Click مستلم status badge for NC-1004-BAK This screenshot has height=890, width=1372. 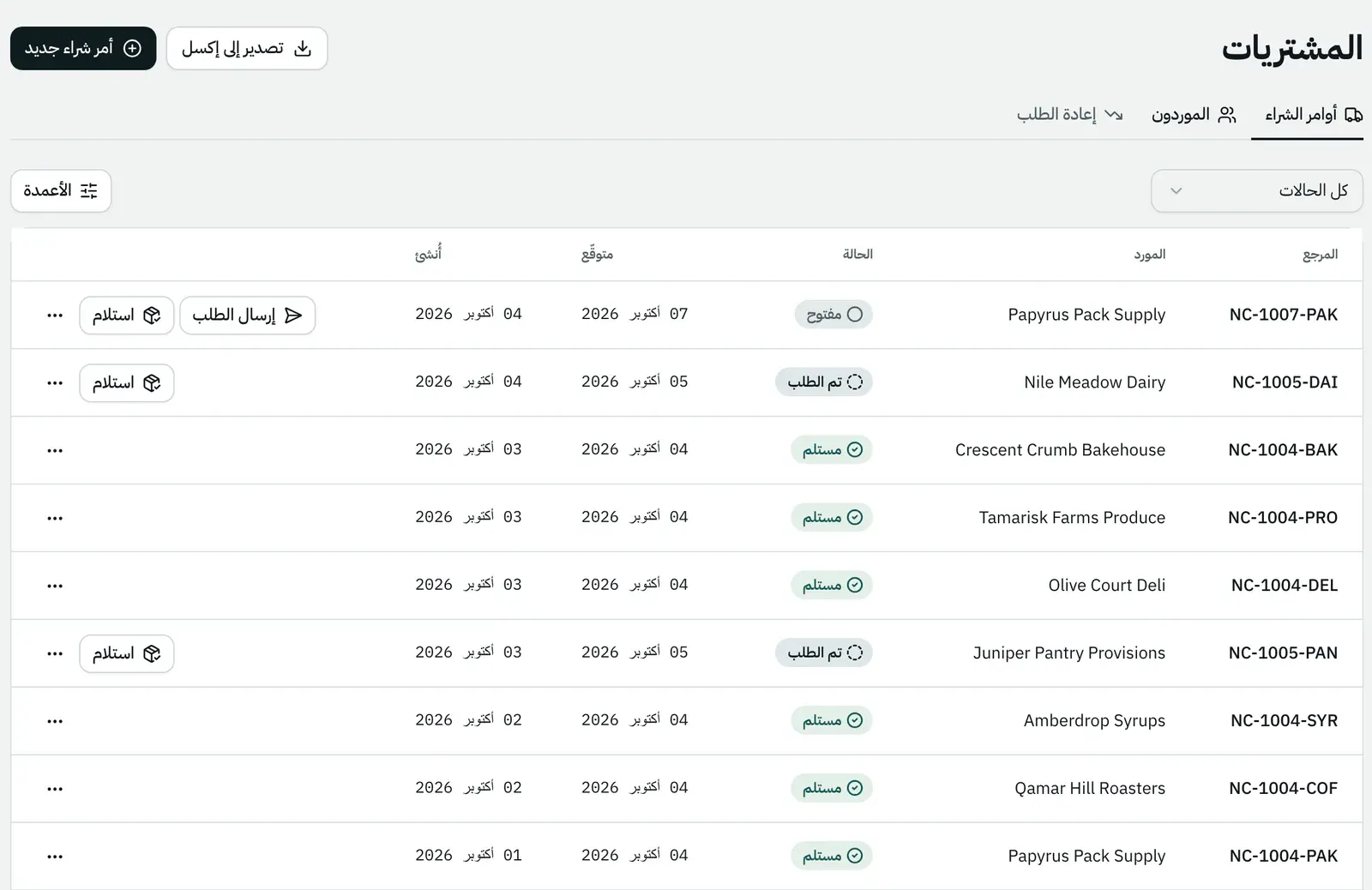[x=832, y=450]
